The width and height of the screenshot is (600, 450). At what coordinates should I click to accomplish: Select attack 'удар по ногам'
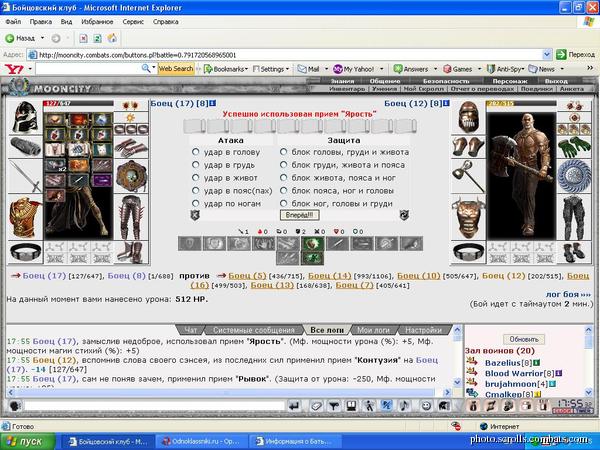[x=196, y=204]
